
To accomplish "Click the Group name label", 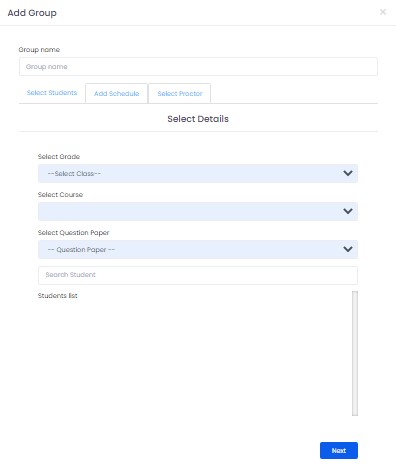I will click(x=39, y=50).
